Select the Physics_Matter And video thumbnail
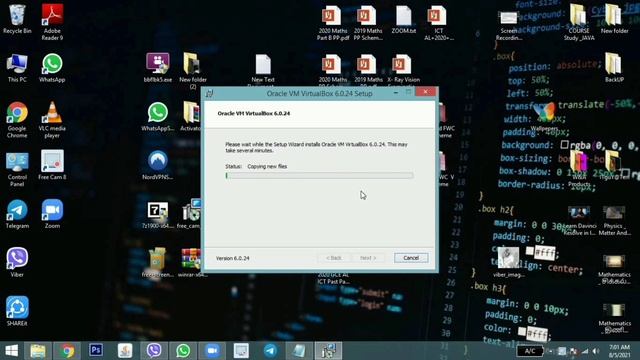 tap(614, 221)
